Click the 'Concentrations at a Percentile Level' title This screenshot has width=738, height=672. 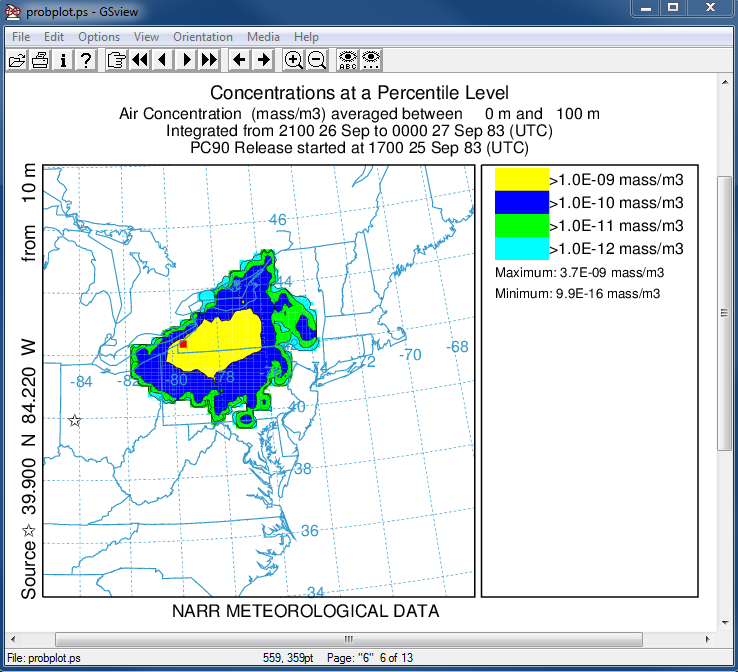click(360, 93)
